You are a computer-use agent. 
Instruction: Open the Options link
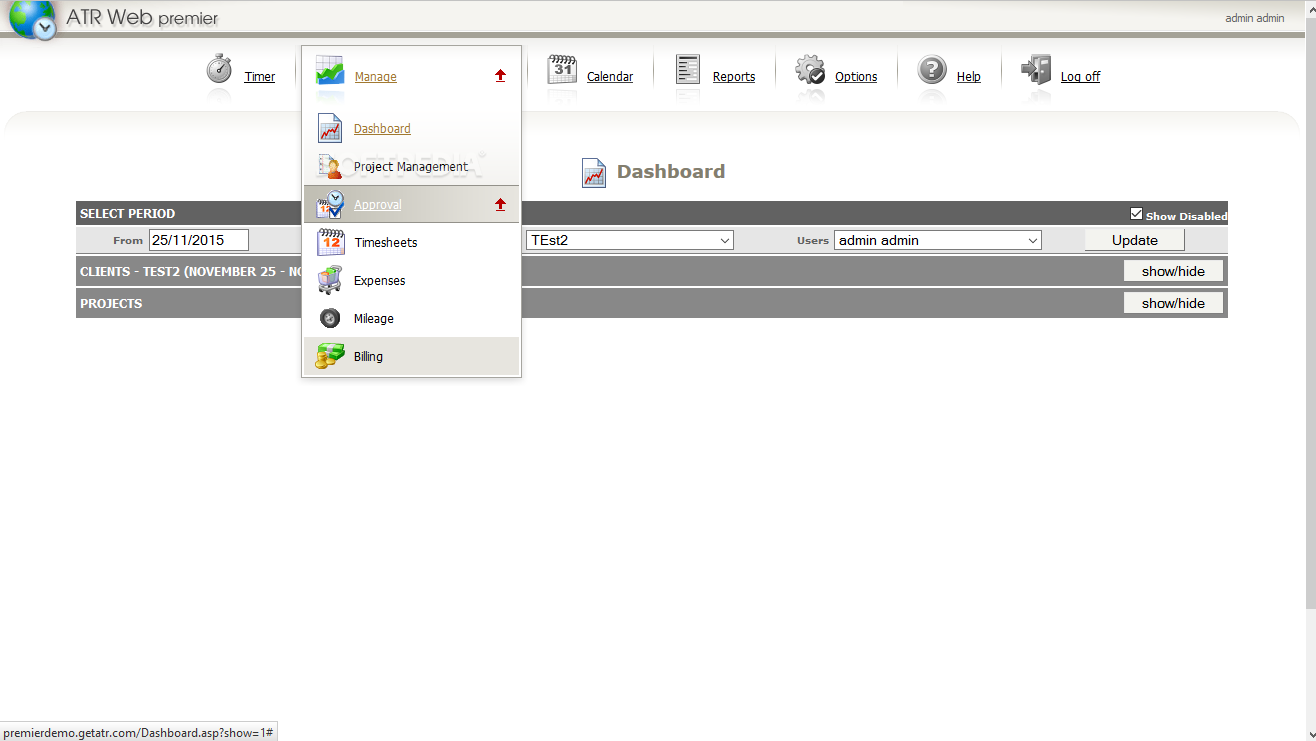[856, 77]
